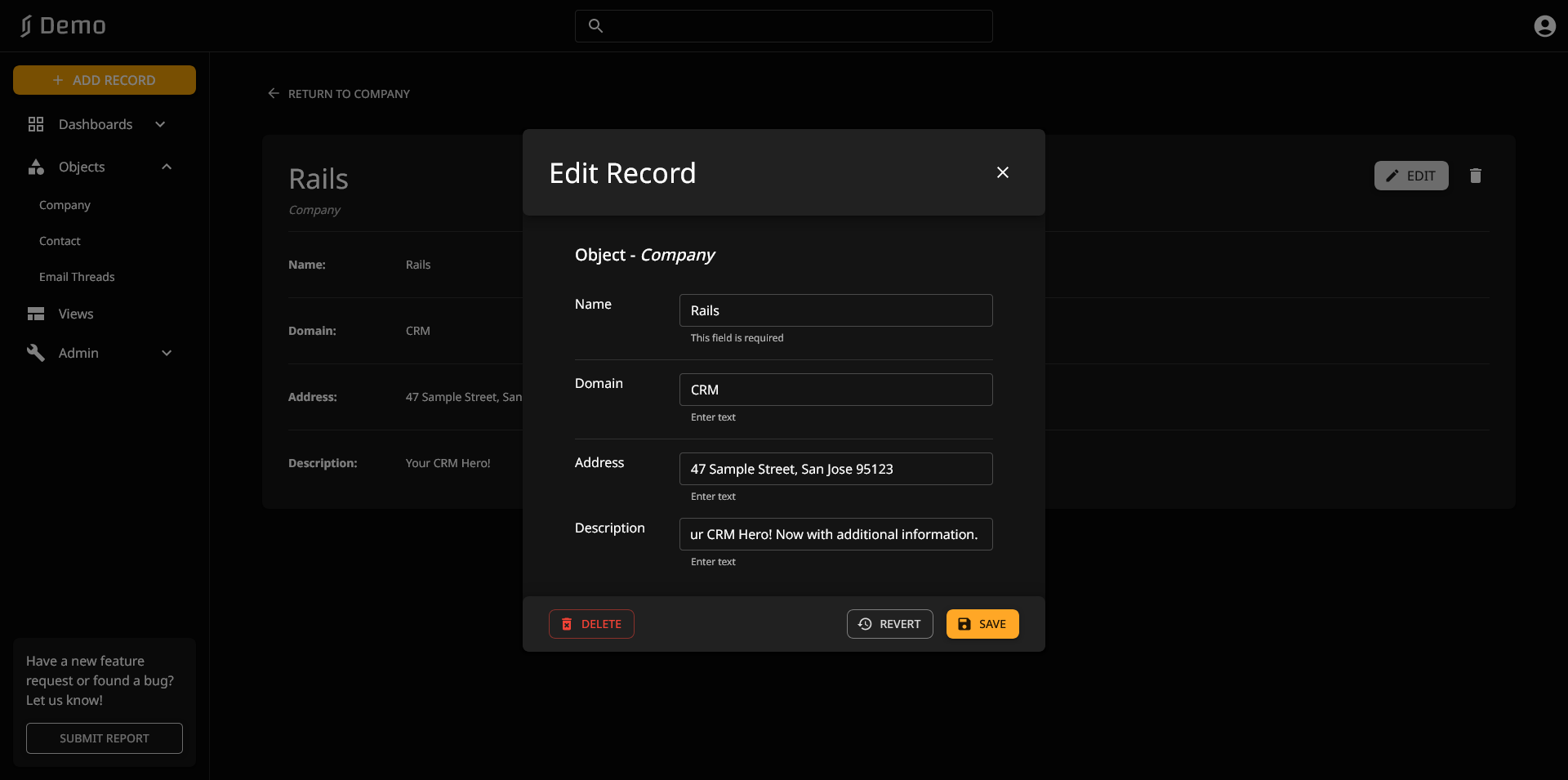Close the Edit Record dialog
This screenshot has height=780, width=1568.
point(1002,172)
